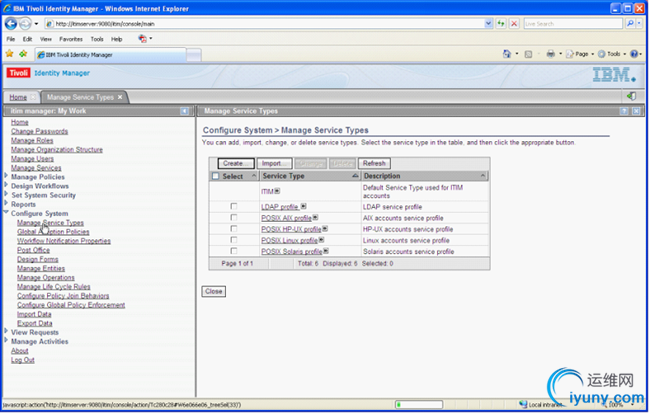
Task: Open the POSIX Linux profile link
Action: [289, 240]
